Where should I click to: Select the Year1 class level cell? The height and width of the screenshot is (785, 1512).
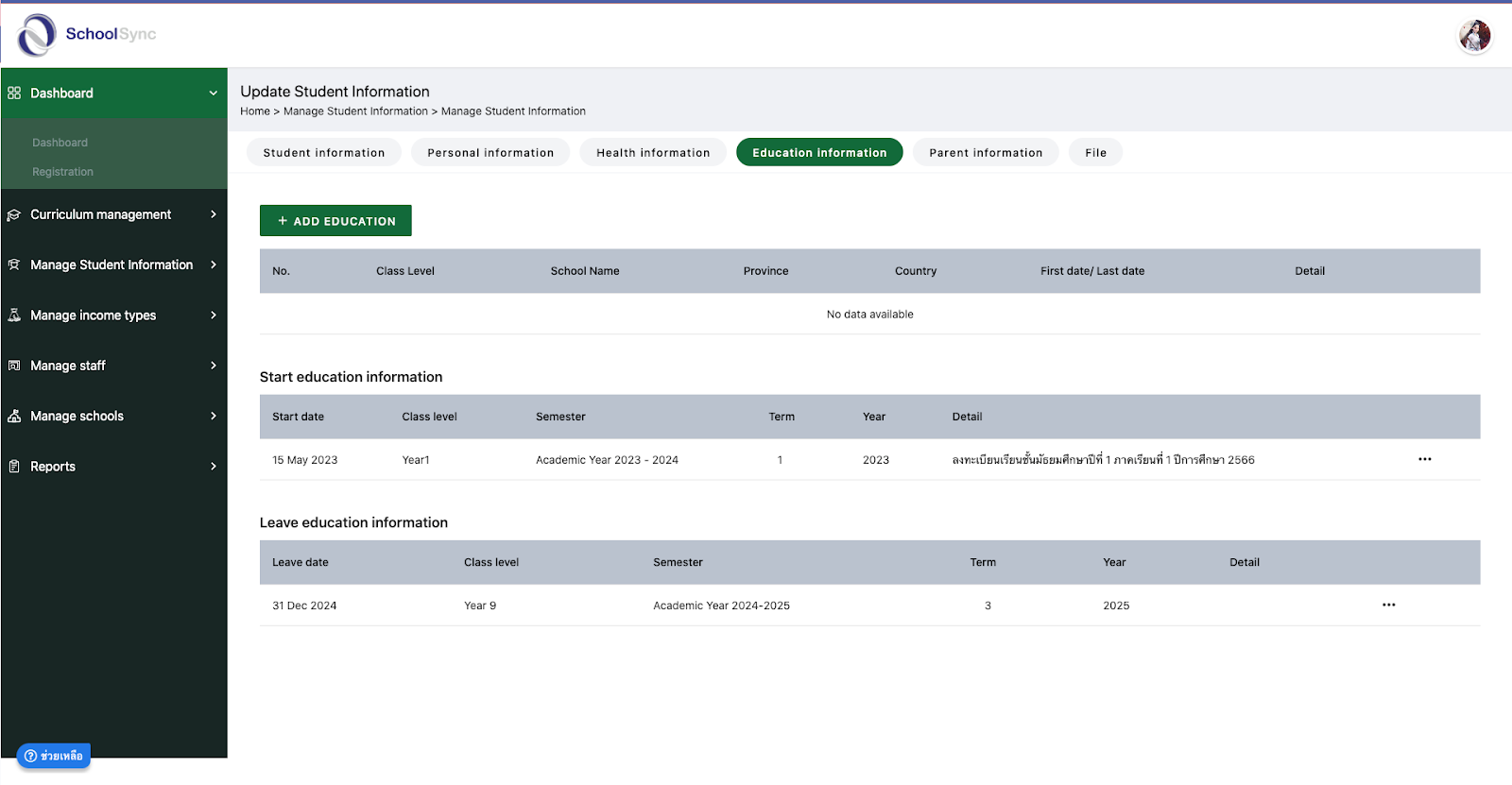click(416, 460)
